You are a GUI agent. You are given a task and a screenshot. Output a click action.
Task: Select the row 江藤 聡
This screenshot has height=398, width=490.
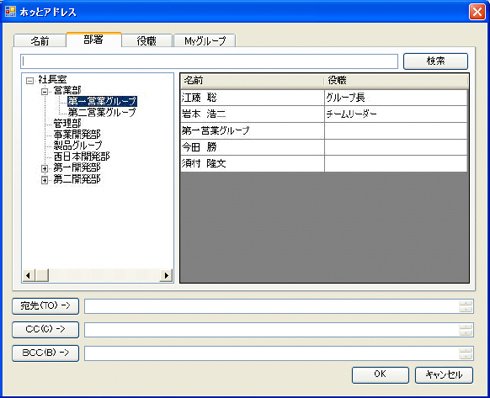click(324, 98)
